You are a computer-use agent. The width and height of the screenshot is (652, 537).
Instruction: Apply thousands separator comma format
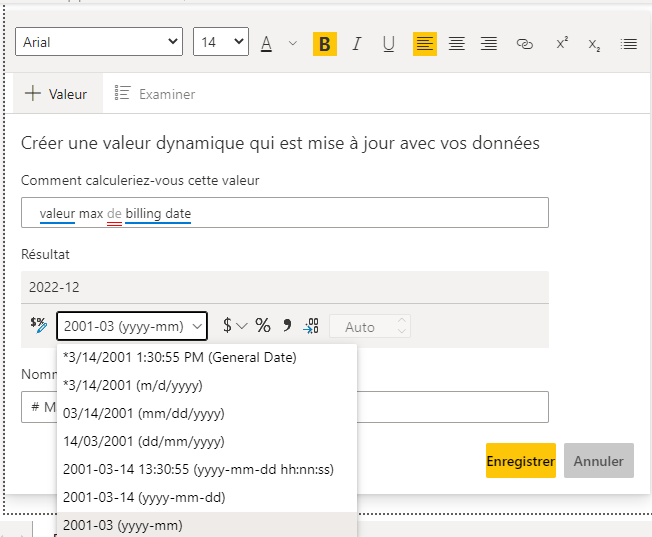[x=287, y=325]
